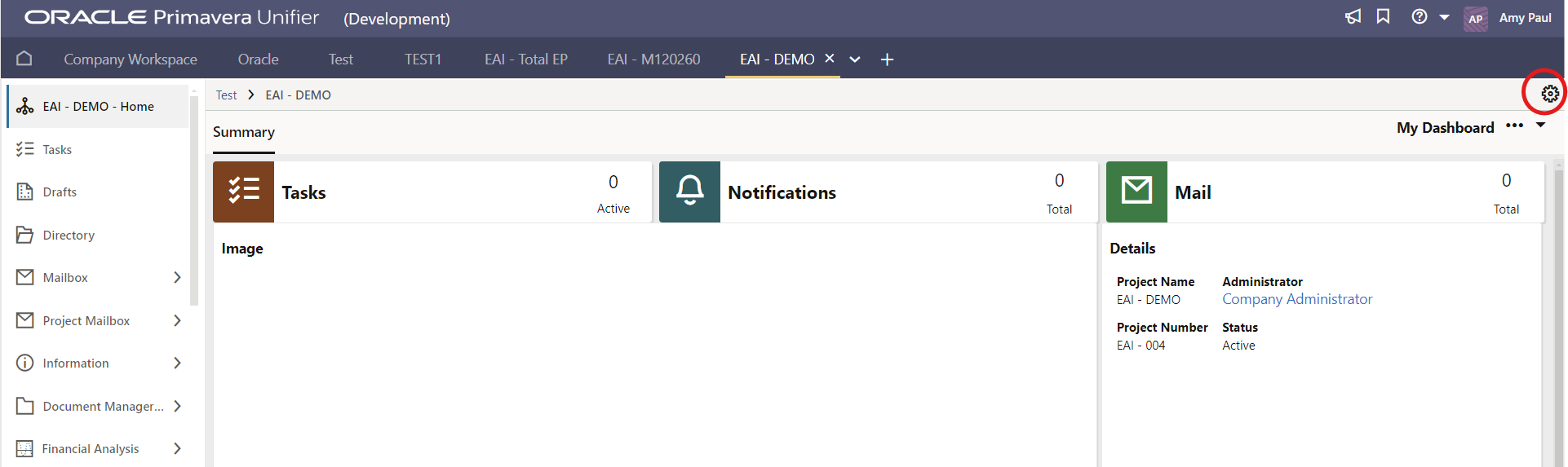This screenshot has width=1568, height=467.
Task: Close the EAI - DEMO tab
Action: 829,59
